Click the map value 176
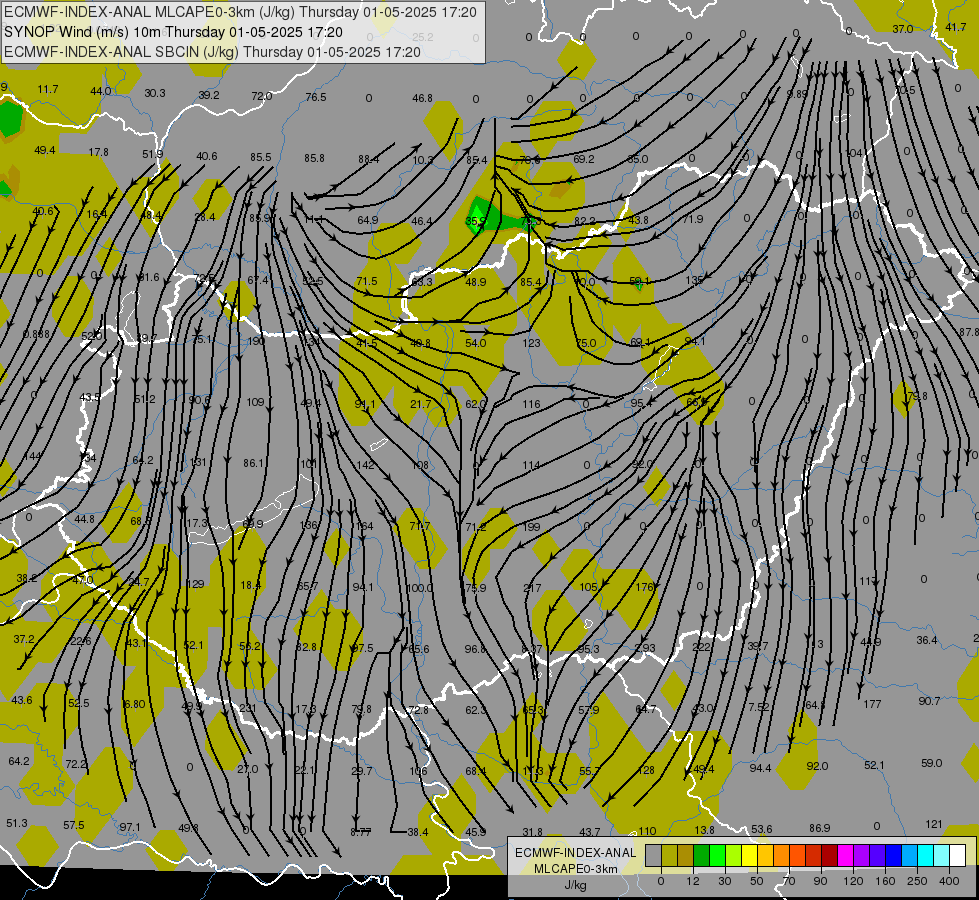This screenshot has height=900, width=979. [x=644, y=586]
